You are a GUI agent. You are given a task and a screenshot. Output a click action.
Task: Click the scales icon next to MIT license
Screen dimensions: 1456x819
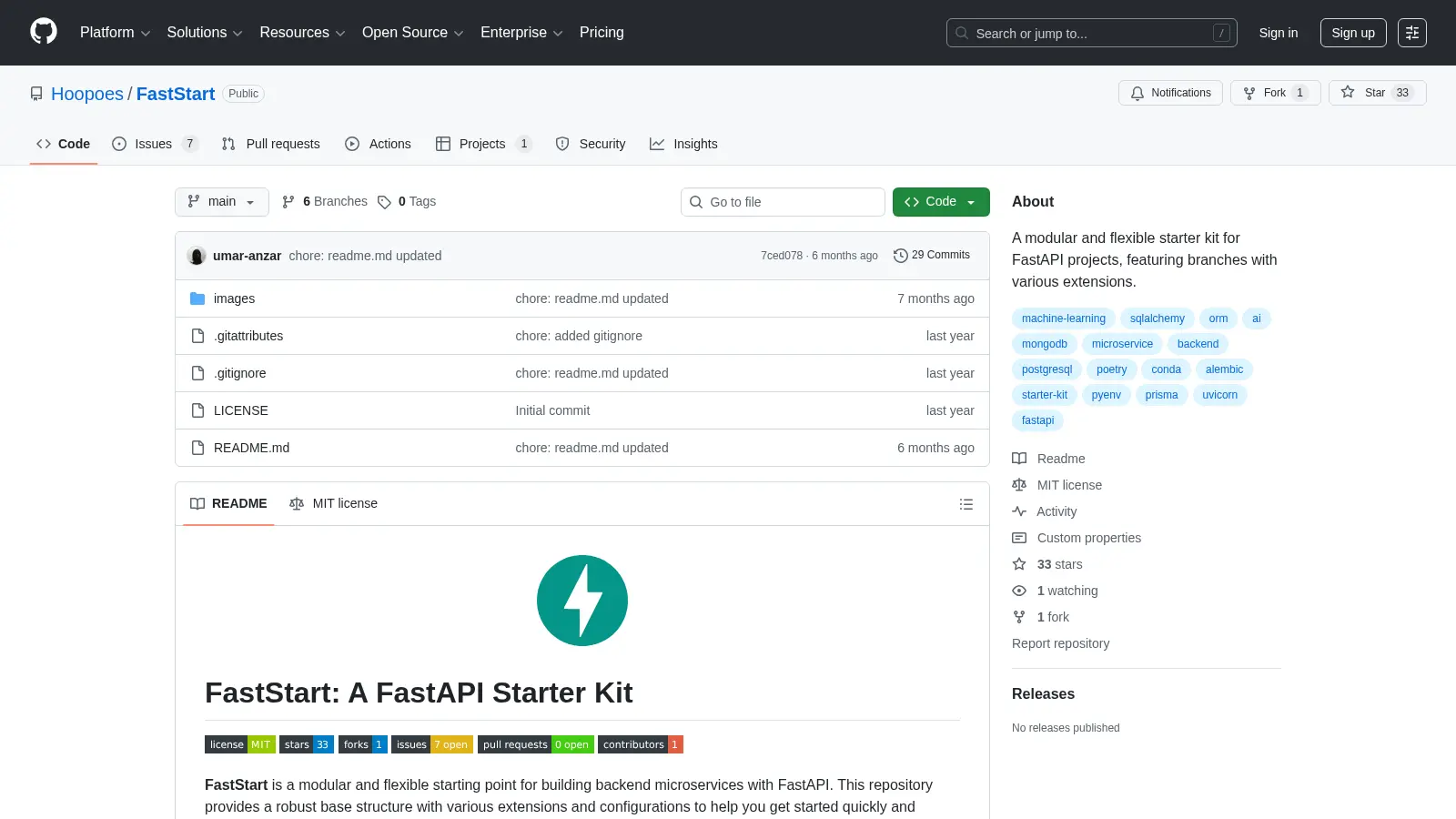tap(1019, 485)
